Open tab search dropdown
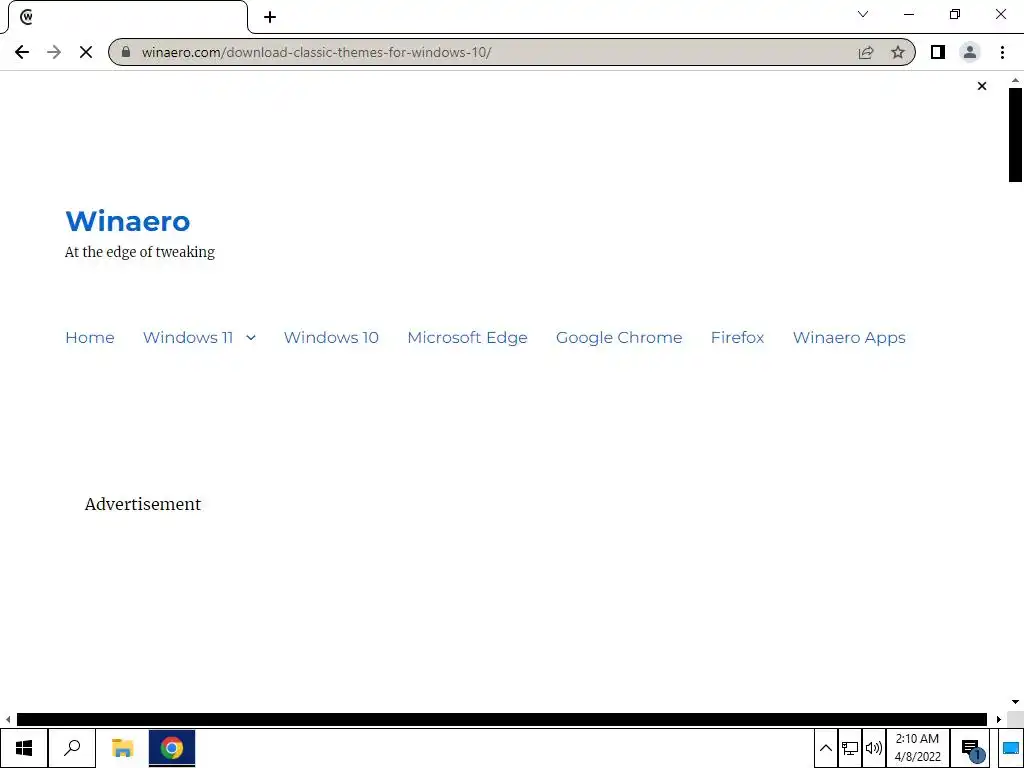Viewport: 1024px width, 768px height. click(863, 14)
